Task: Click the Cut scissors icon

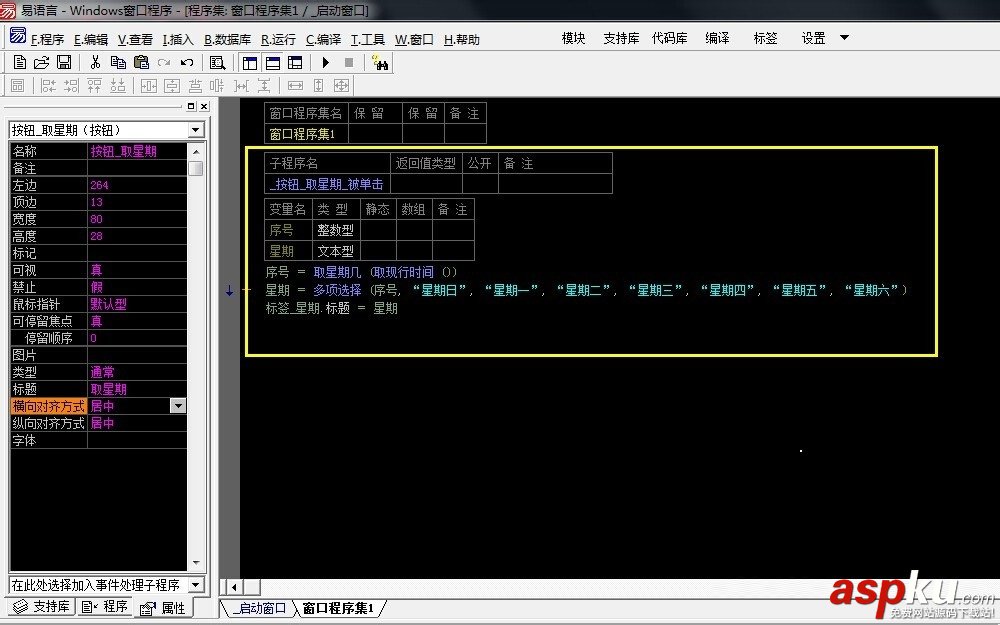Action: 95,62
